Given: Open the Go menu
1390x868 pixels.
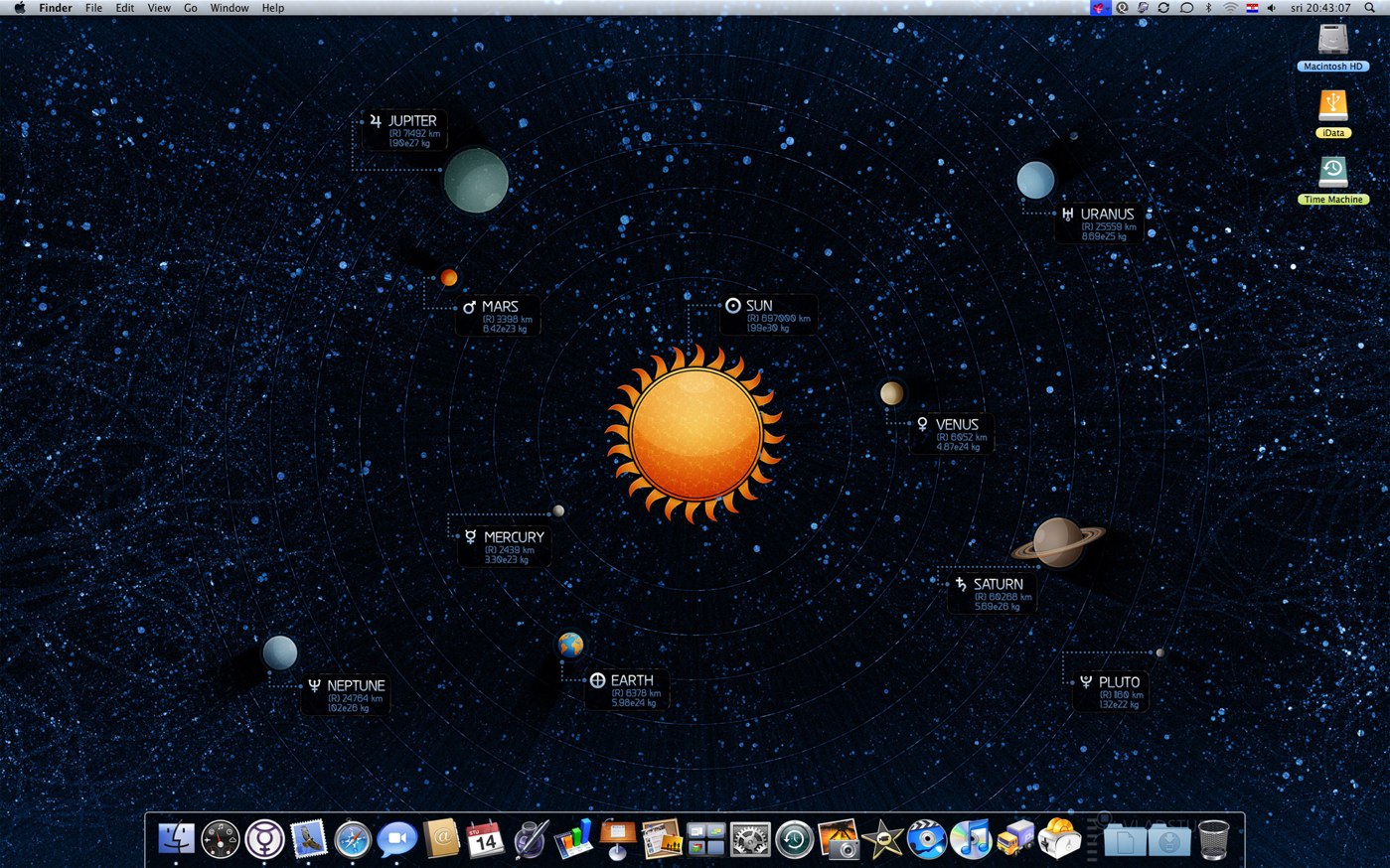Looking at the screenshot, I should [190, 8].
